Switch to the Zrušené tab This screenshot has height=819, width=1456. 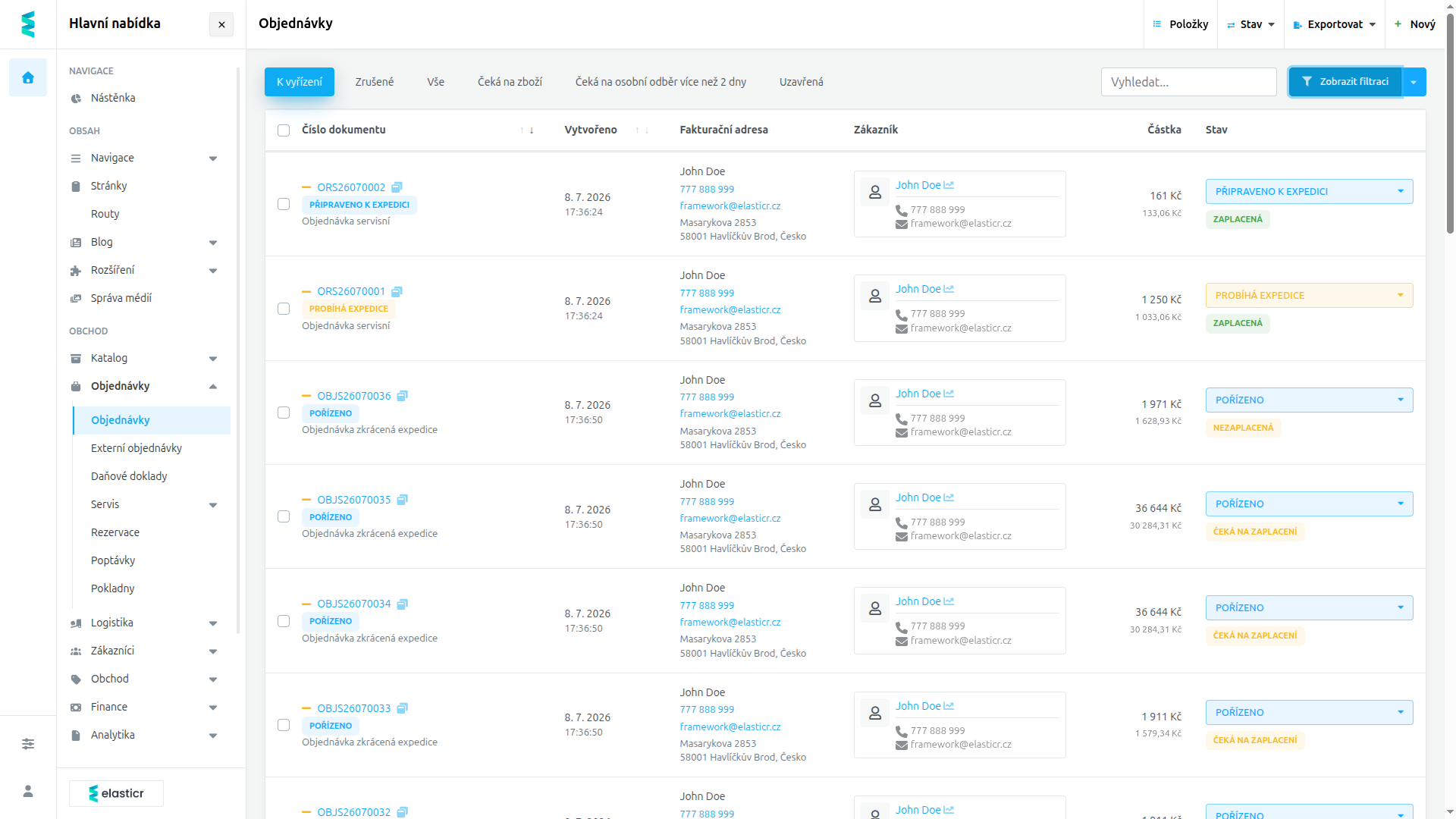[375, 82]
